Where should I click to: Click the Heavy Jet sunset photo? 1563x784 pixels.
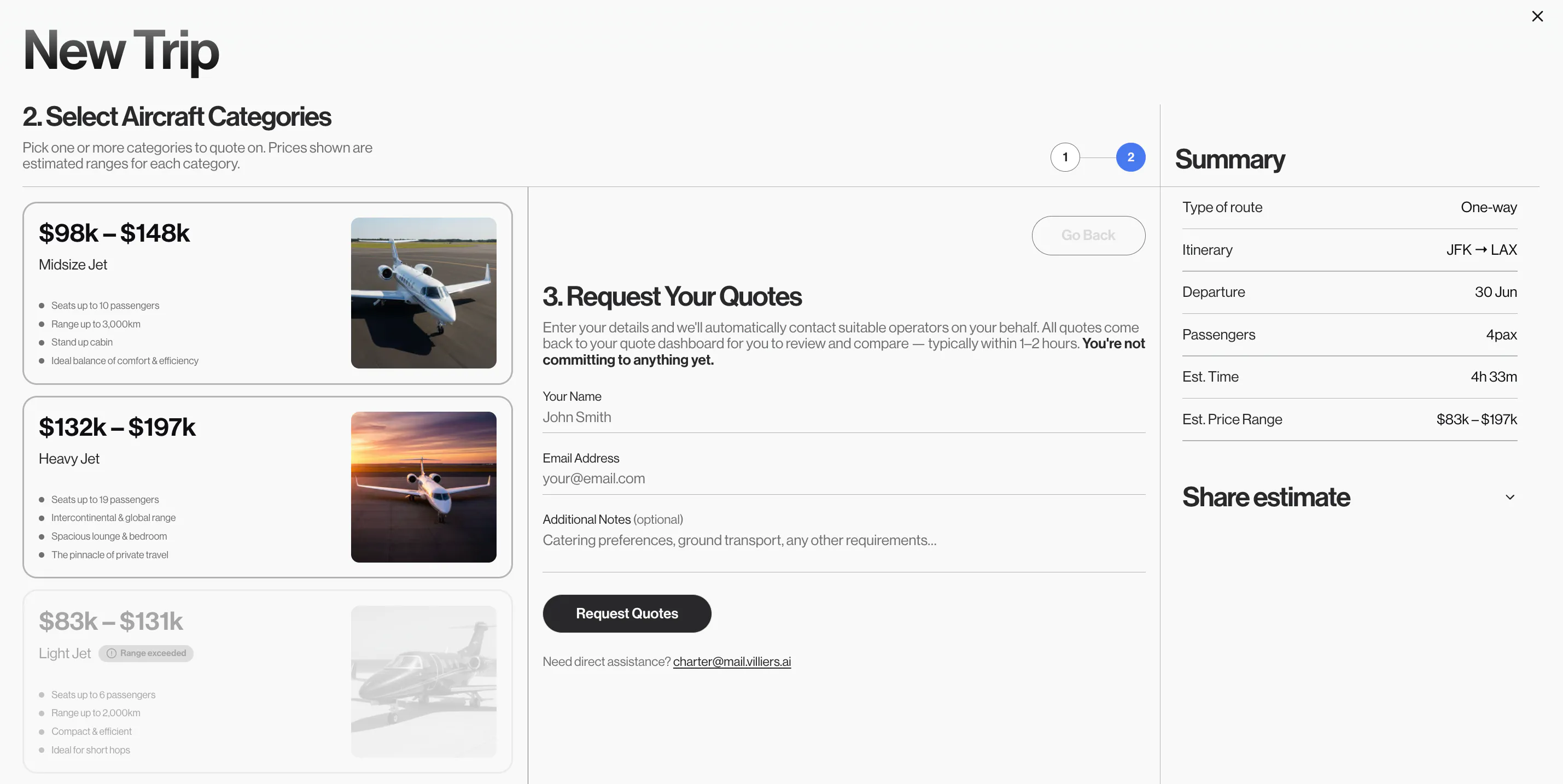coord(423,487)
